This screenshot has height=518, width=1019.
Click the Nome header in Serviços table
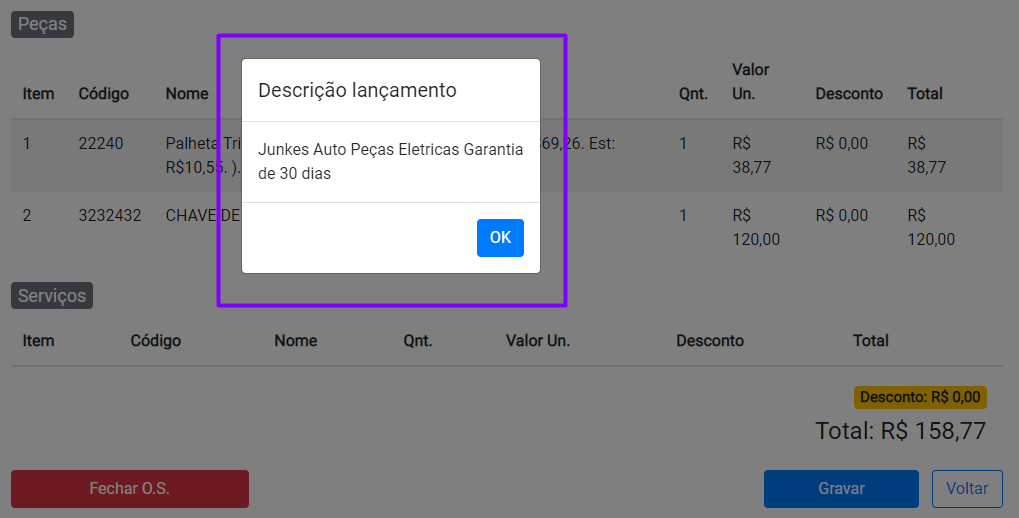point(295,341)
